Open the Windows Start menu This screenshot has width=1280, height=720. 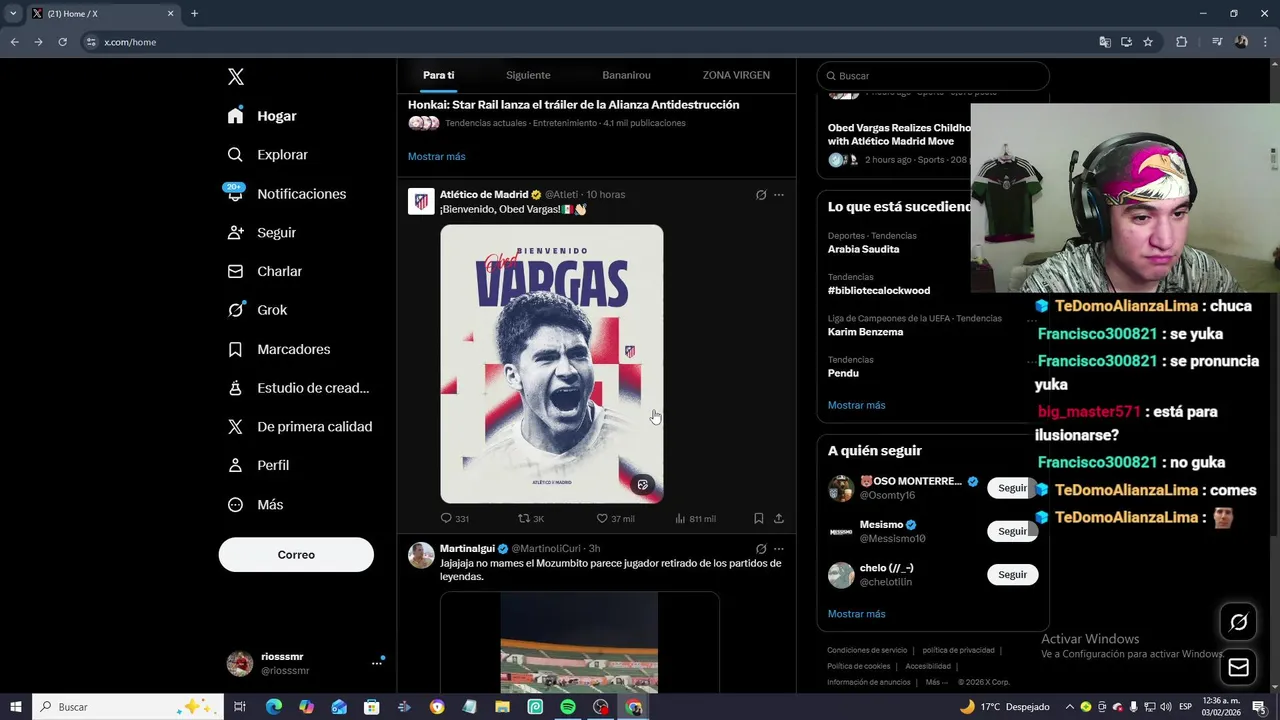[16, 707]
